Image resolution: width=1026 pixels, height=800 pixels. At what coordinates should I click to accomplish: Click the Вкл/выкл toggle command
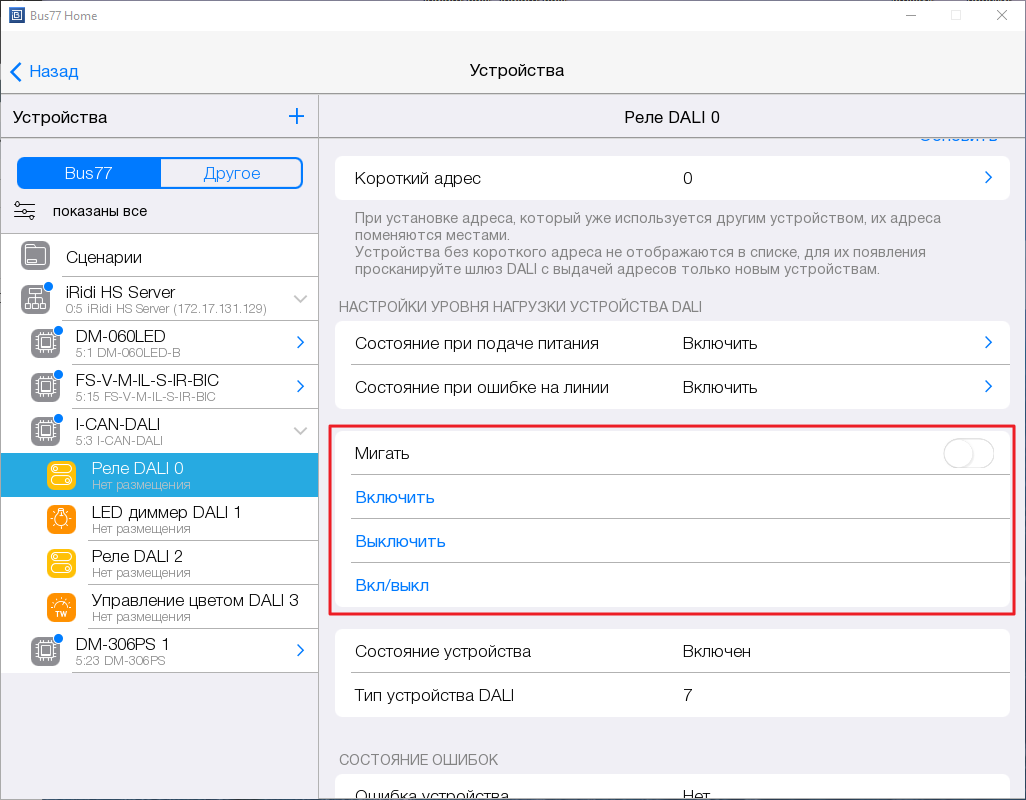pos(392,585)
